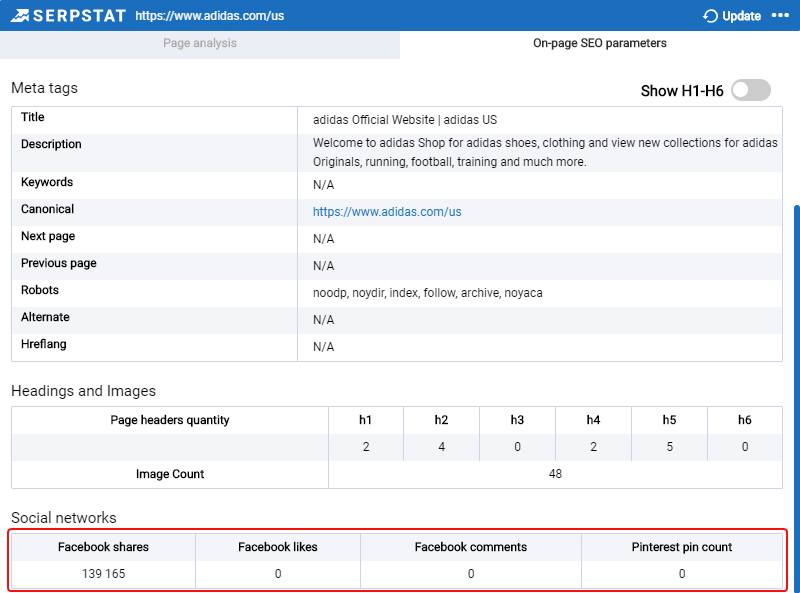Click the Serpstat logo icon
The height and width of the screenshot is (593, 800).
tap(20, 16)
